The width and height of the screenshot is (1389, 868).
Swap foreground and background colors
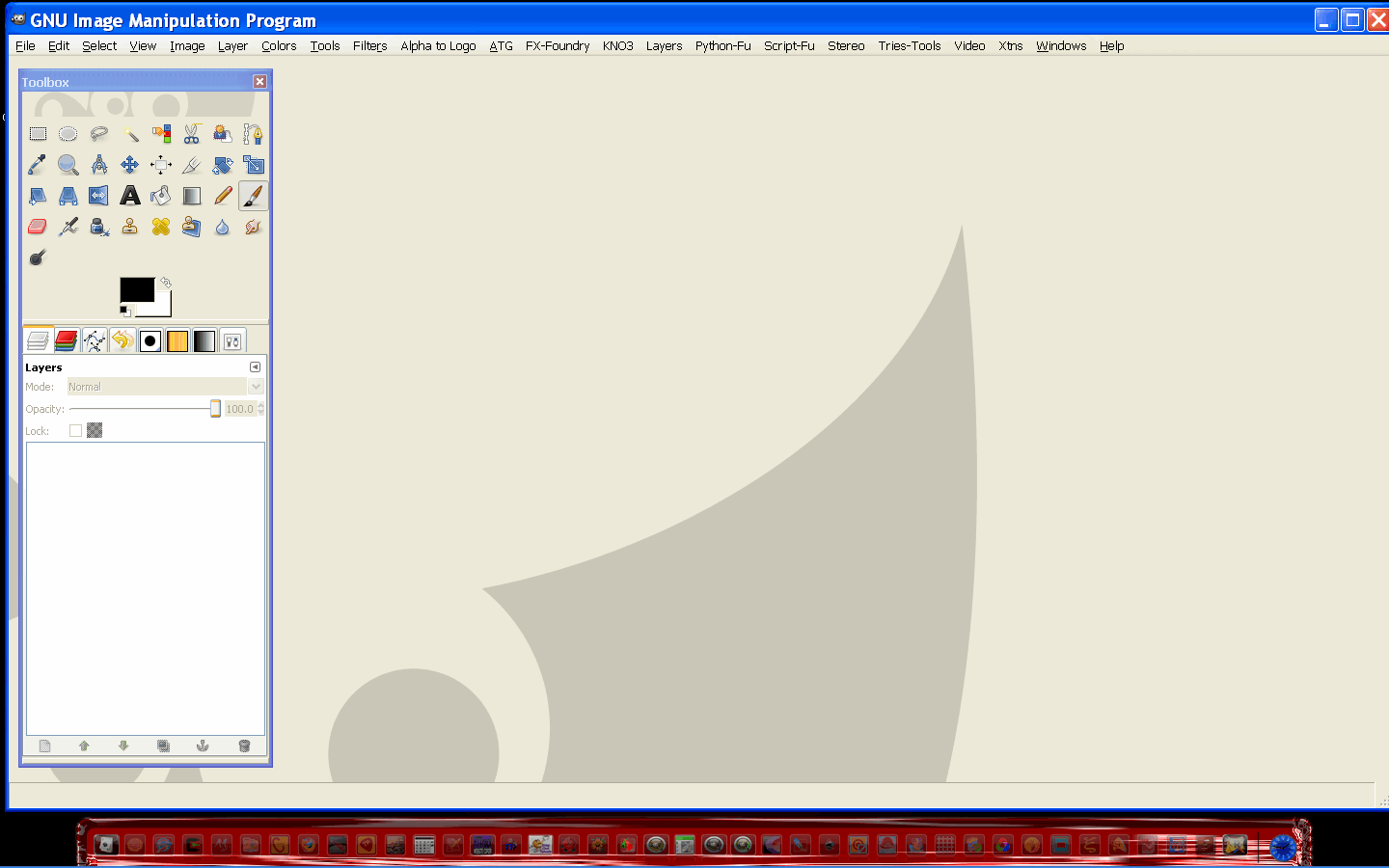pos(166,283)
